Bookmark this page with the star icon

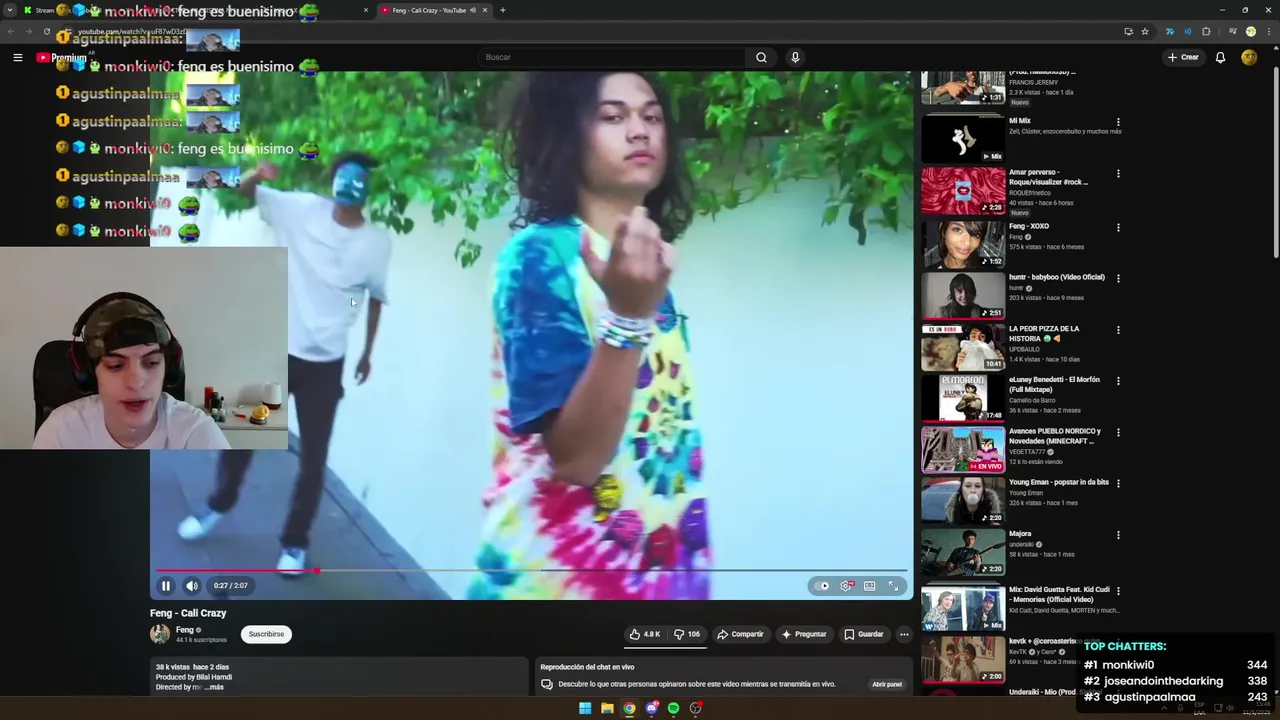point(1145,31)
